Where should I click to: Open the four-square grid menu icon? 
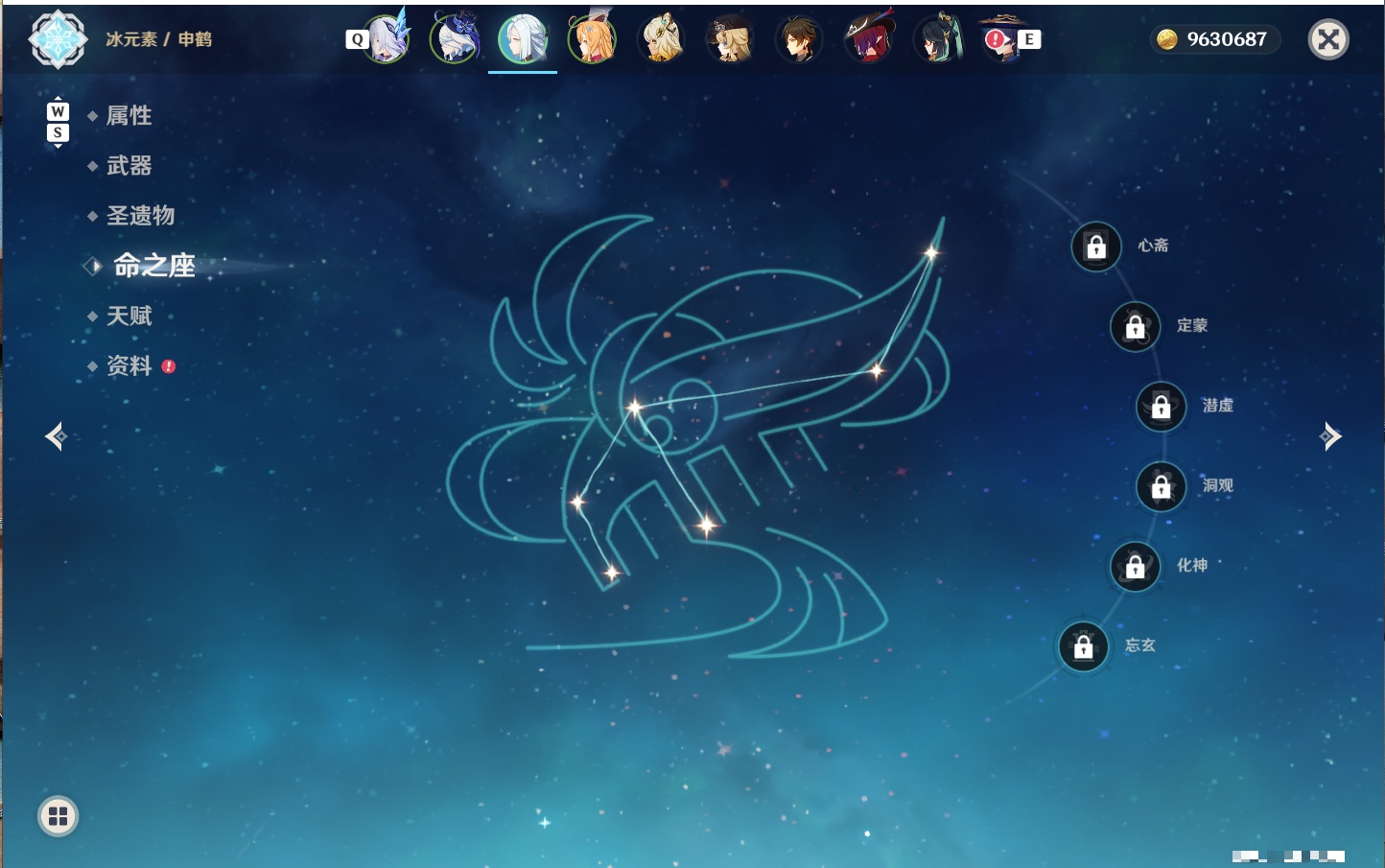pyautogui.click(x=58, y=816)
